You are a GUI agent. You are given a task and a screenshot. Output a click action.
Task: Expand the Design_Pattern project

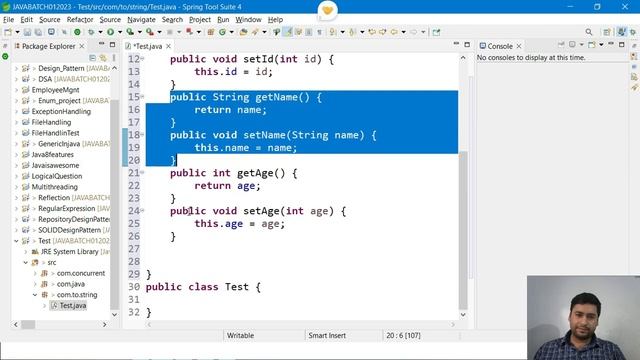click(x=16, y=68)
